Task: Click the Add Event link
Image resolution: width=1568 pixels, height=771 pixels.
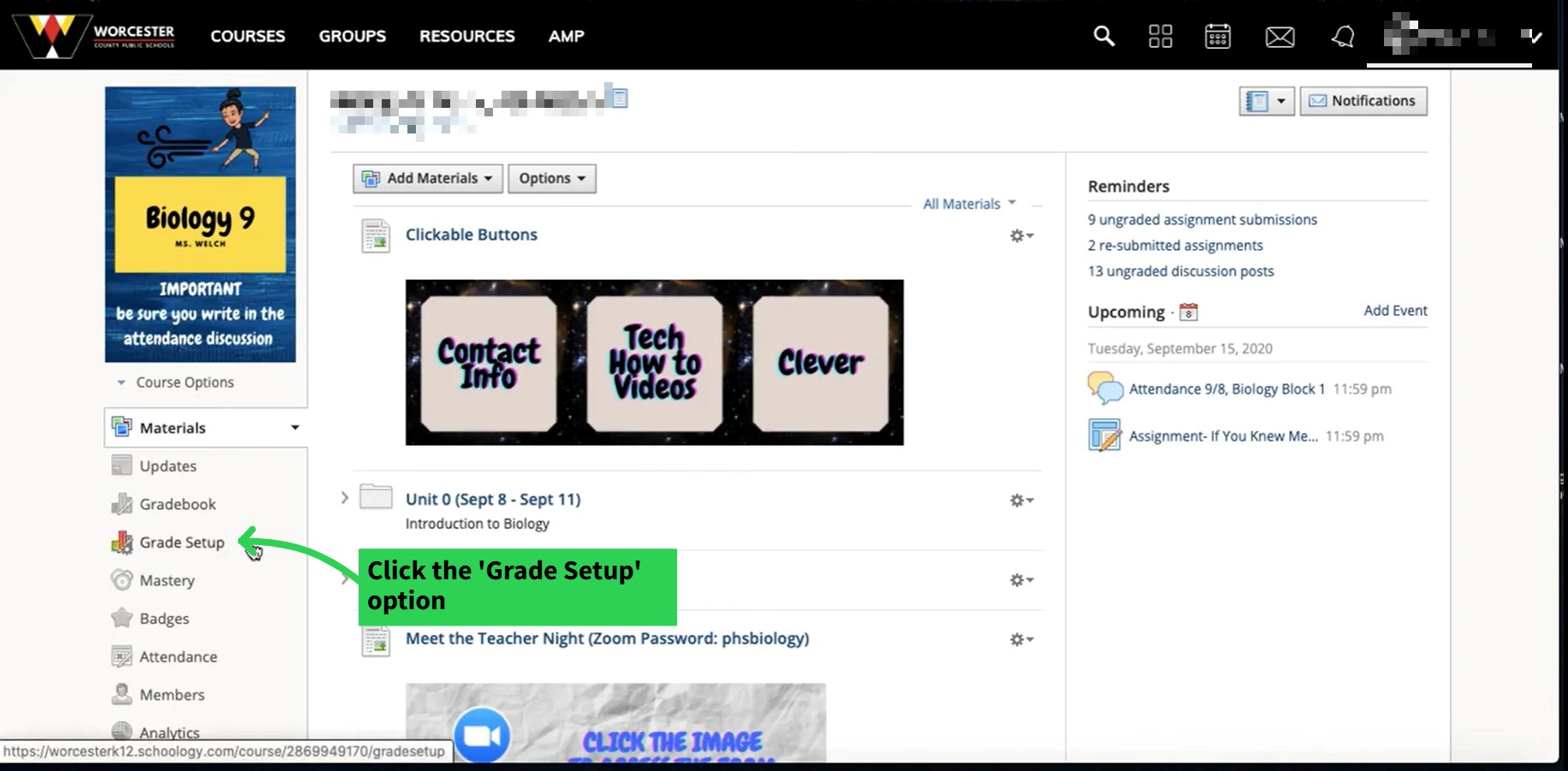Action: (x=1395, y=311)
